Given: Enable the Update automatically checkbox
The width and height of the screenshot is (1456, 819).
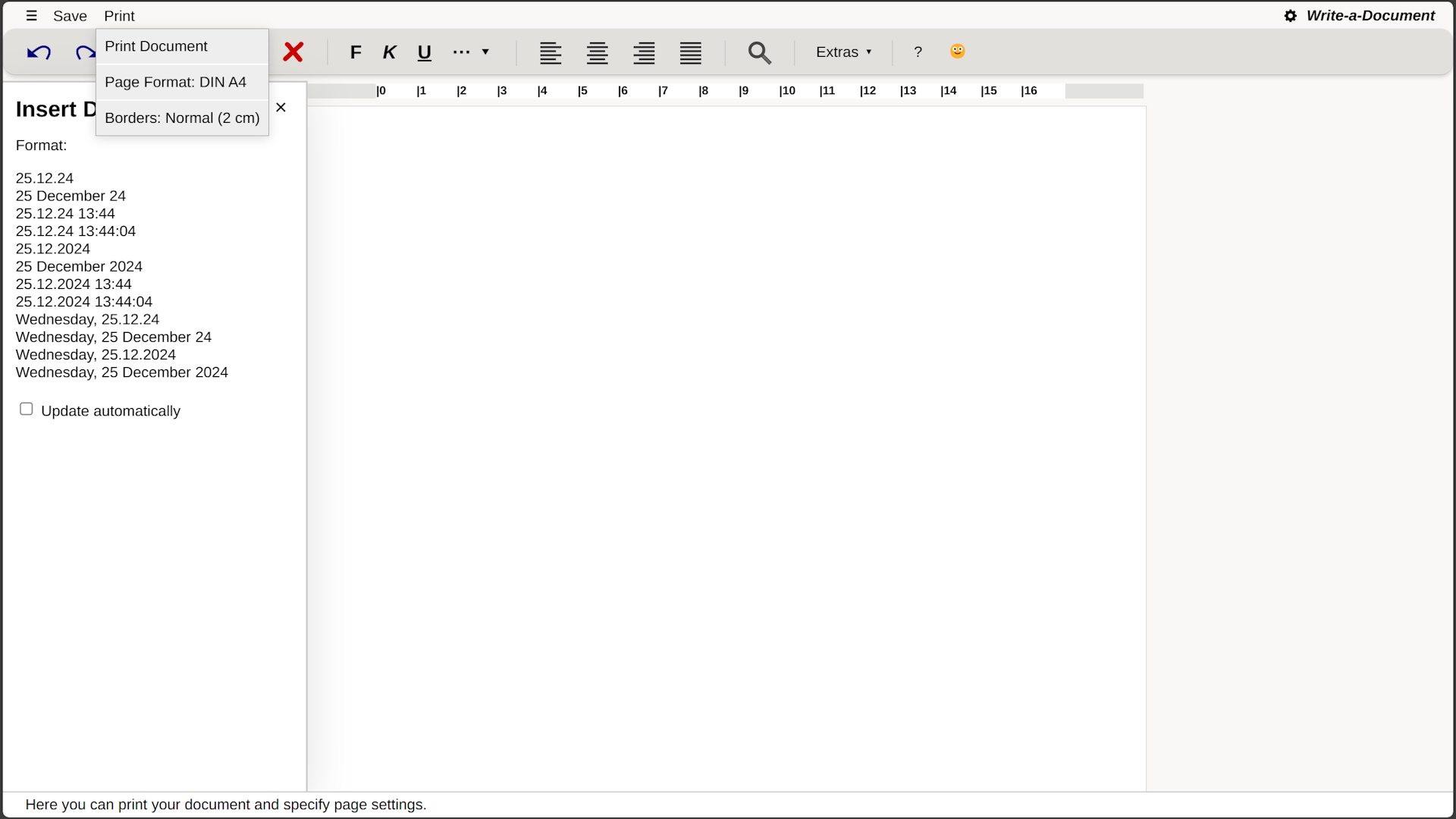Looking at the screenshot, I should tap(26, 408).
